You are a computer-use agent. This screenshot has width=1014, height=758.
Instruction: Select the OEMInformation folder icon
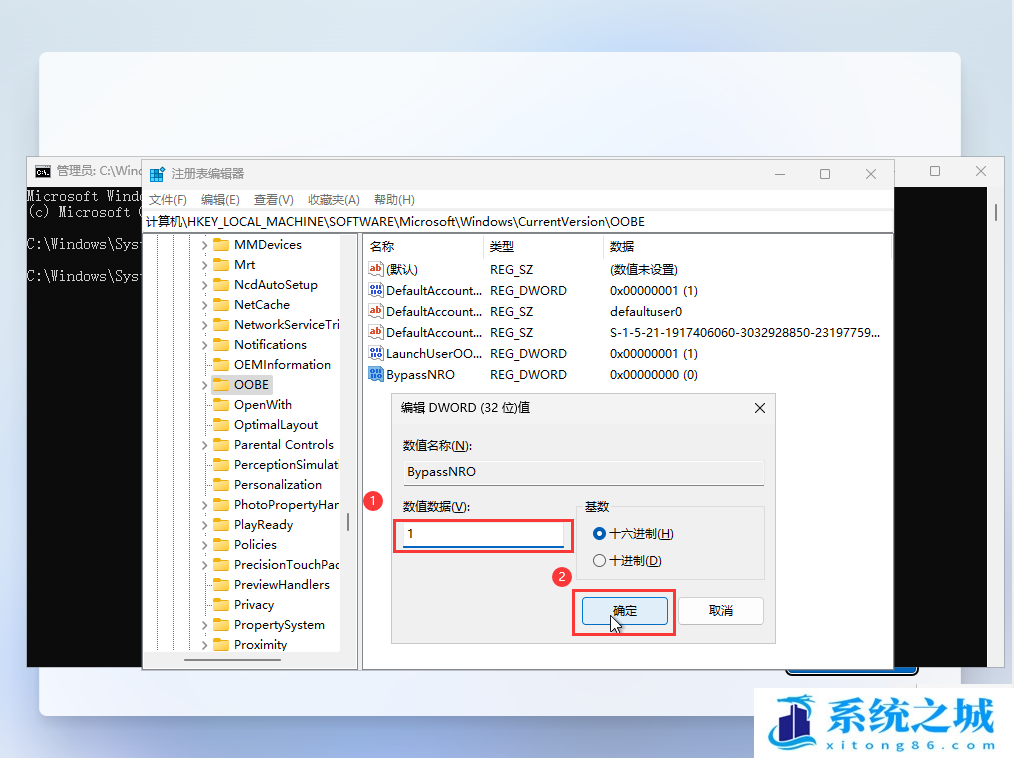(221, 365)
